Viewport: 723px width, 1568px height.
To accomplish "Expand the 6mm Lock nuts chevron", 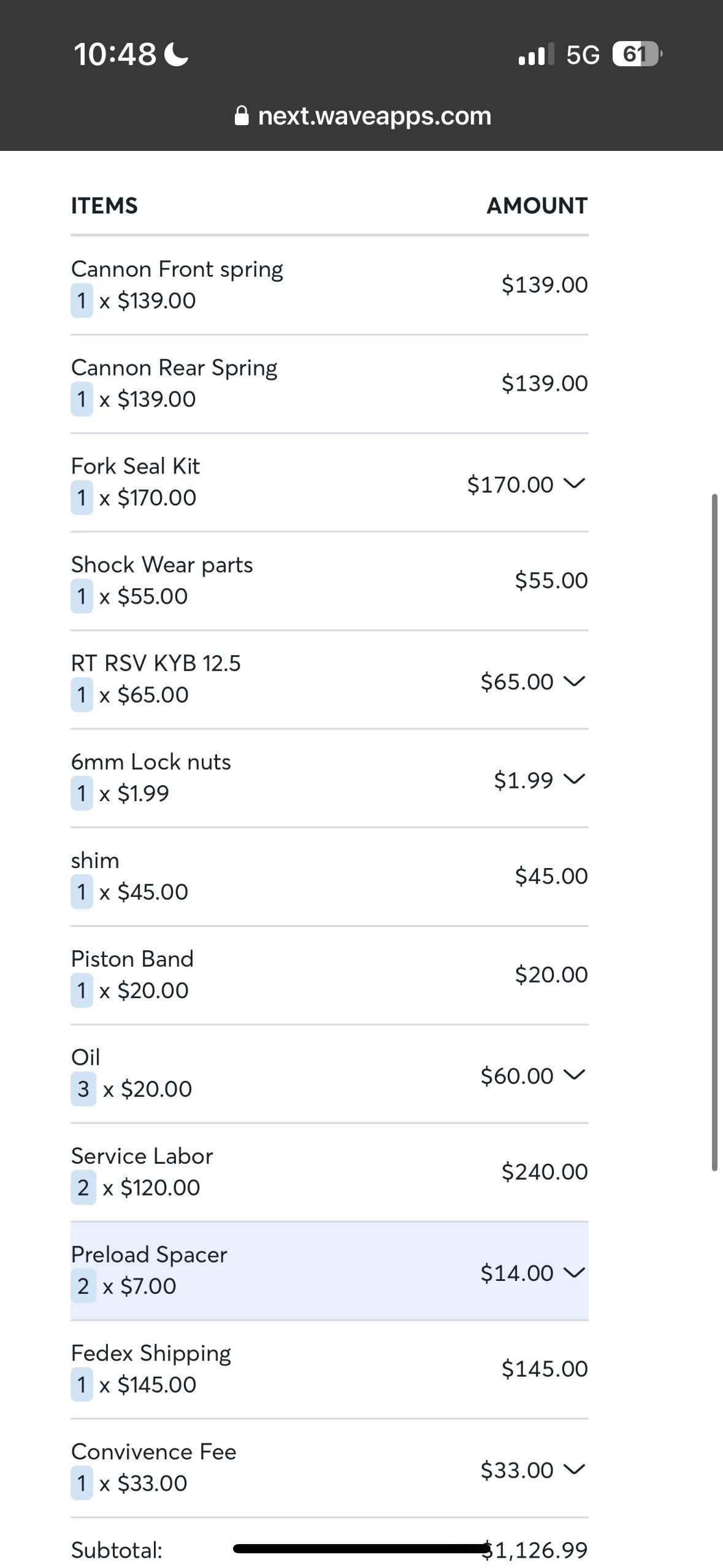I will tap(574, 780).
